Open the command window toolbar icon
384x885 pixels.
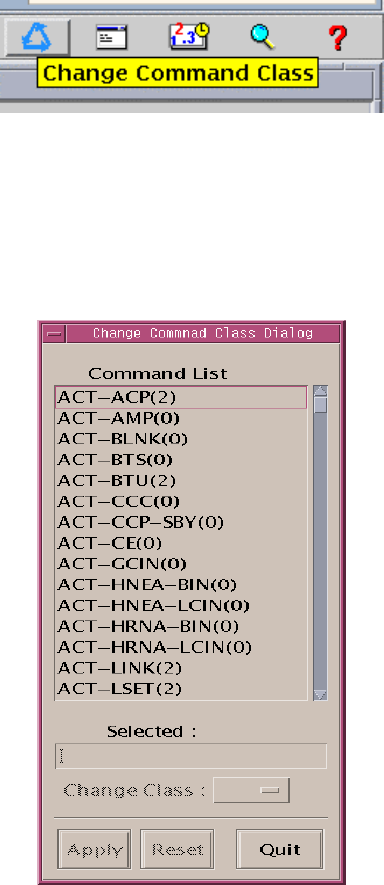tap(111, 38)
